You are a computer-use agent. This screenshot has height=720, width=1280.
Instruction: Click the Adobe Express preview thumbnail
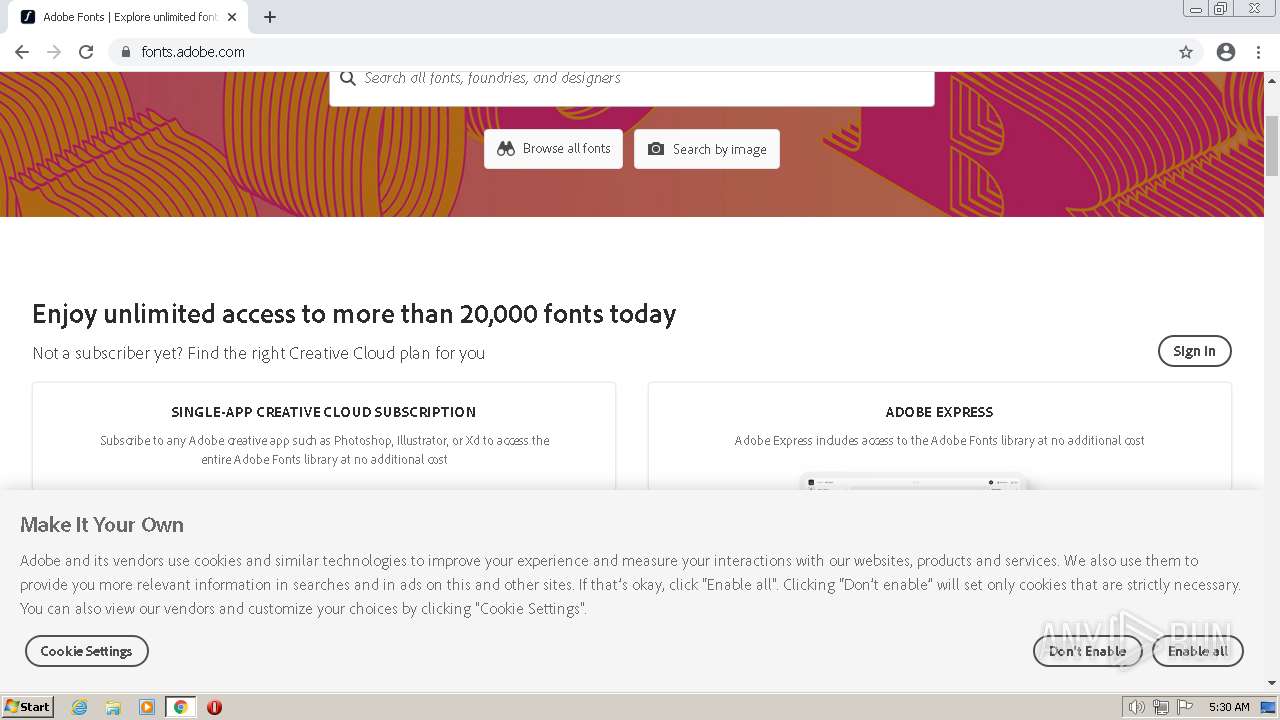915,482
